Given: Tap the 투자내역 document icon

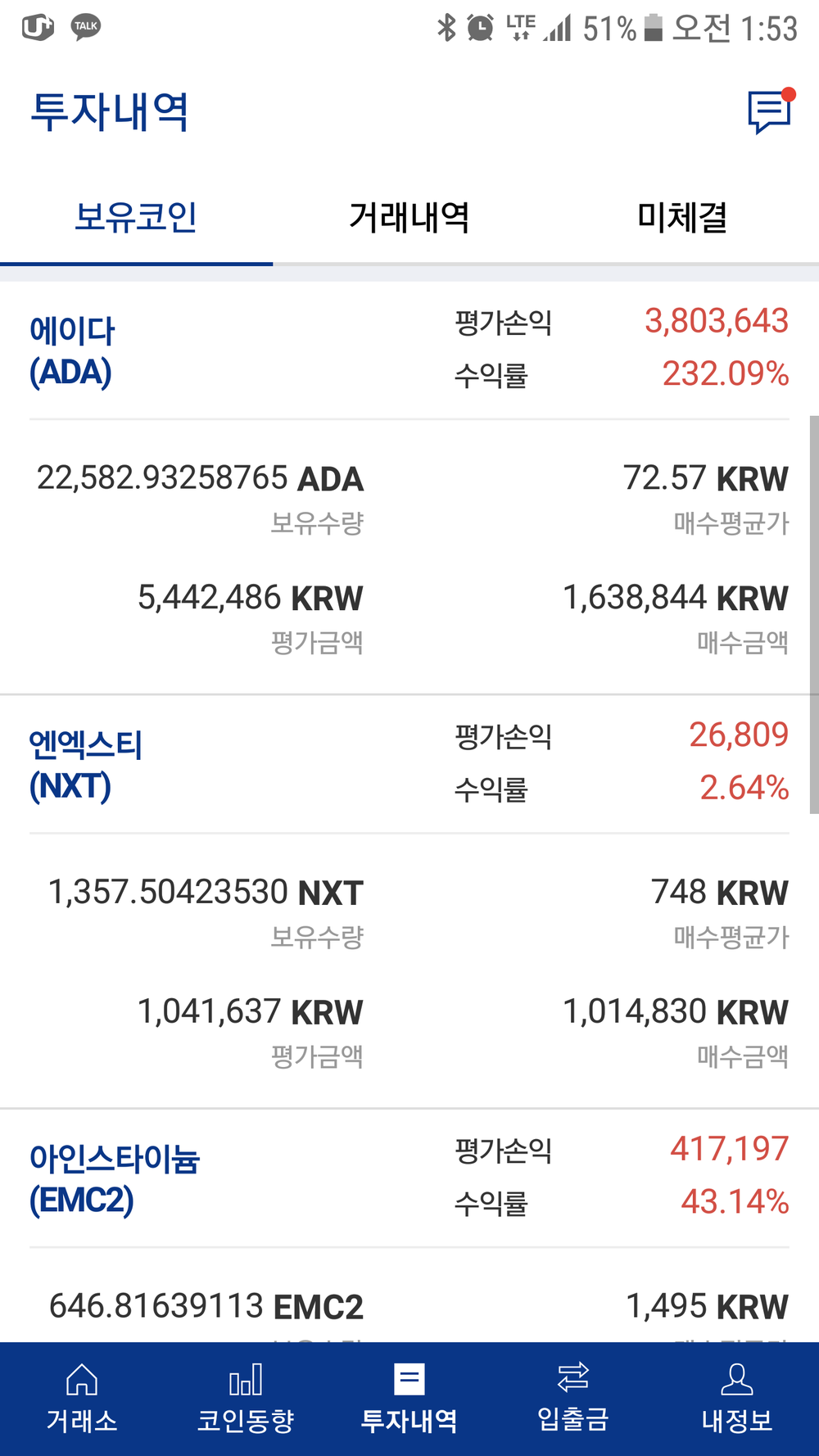Looking at the screenshot, I should coord(409,1379).
